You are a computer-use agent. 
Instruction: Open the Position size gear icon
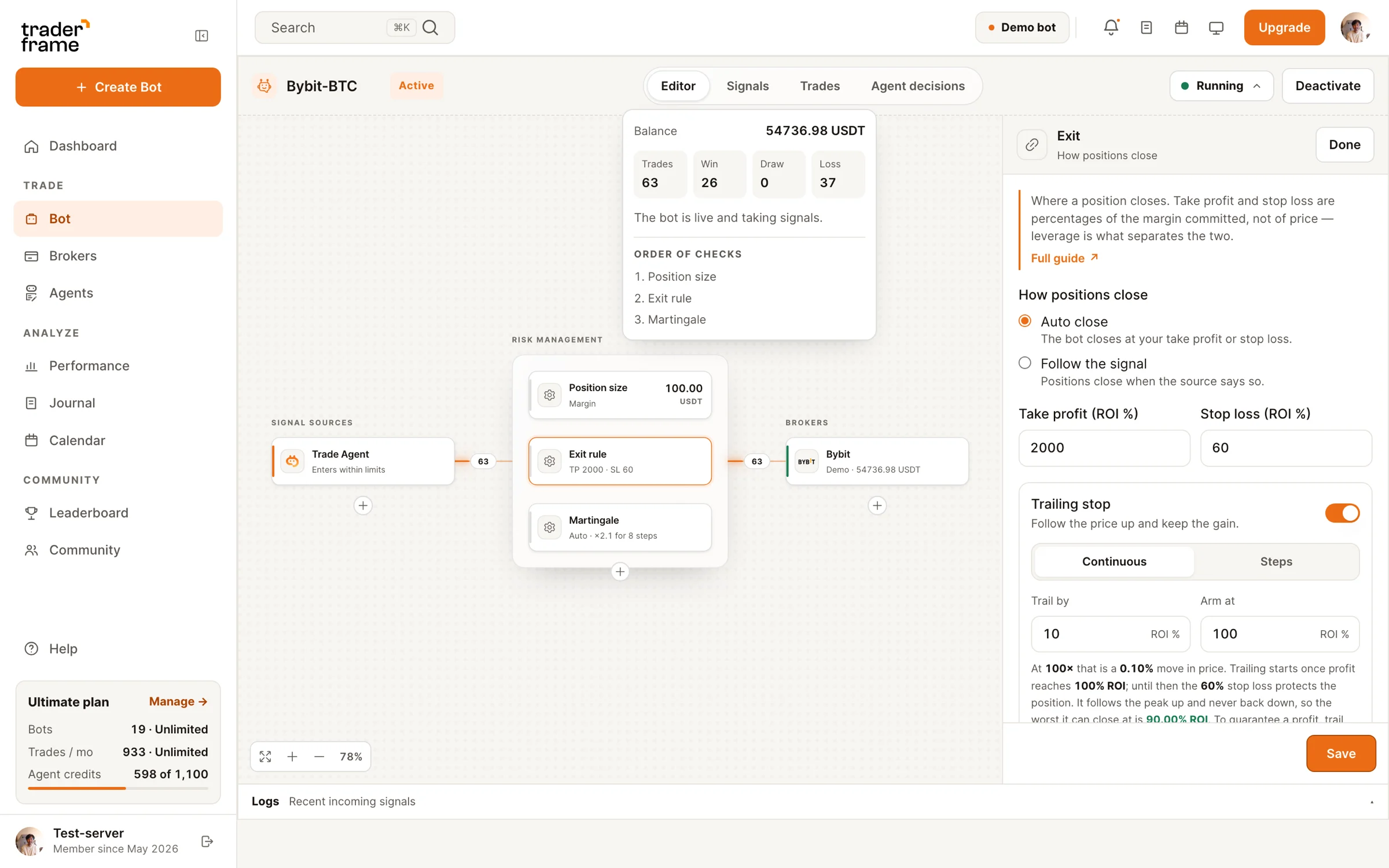[550, 395]
